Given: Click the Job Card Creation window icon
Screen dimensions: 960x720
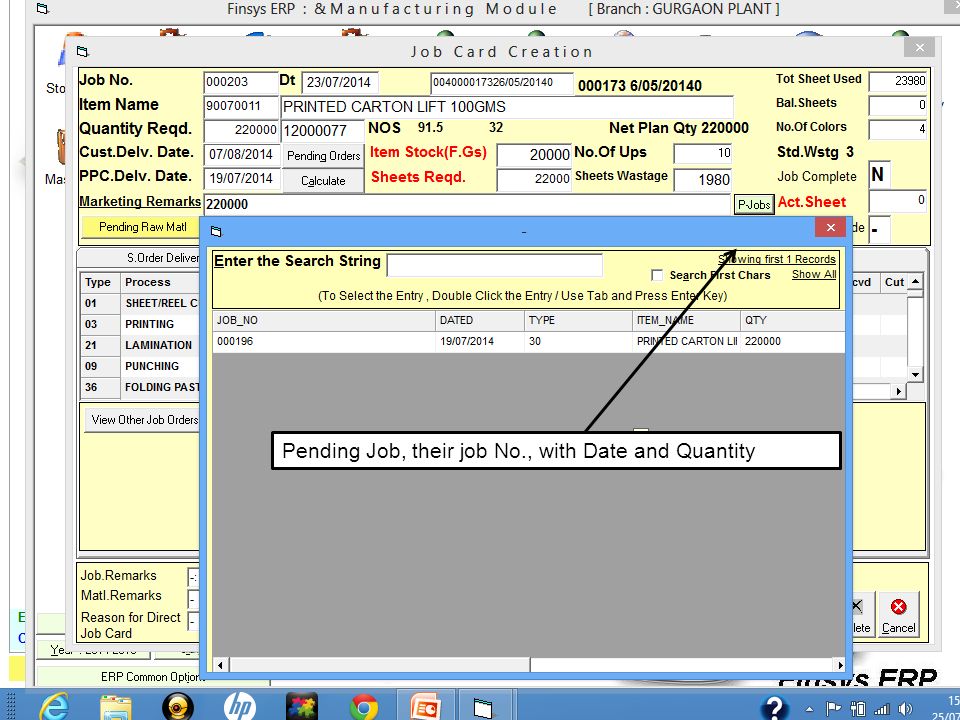Looking at the screenshot, I should (83, 51).
